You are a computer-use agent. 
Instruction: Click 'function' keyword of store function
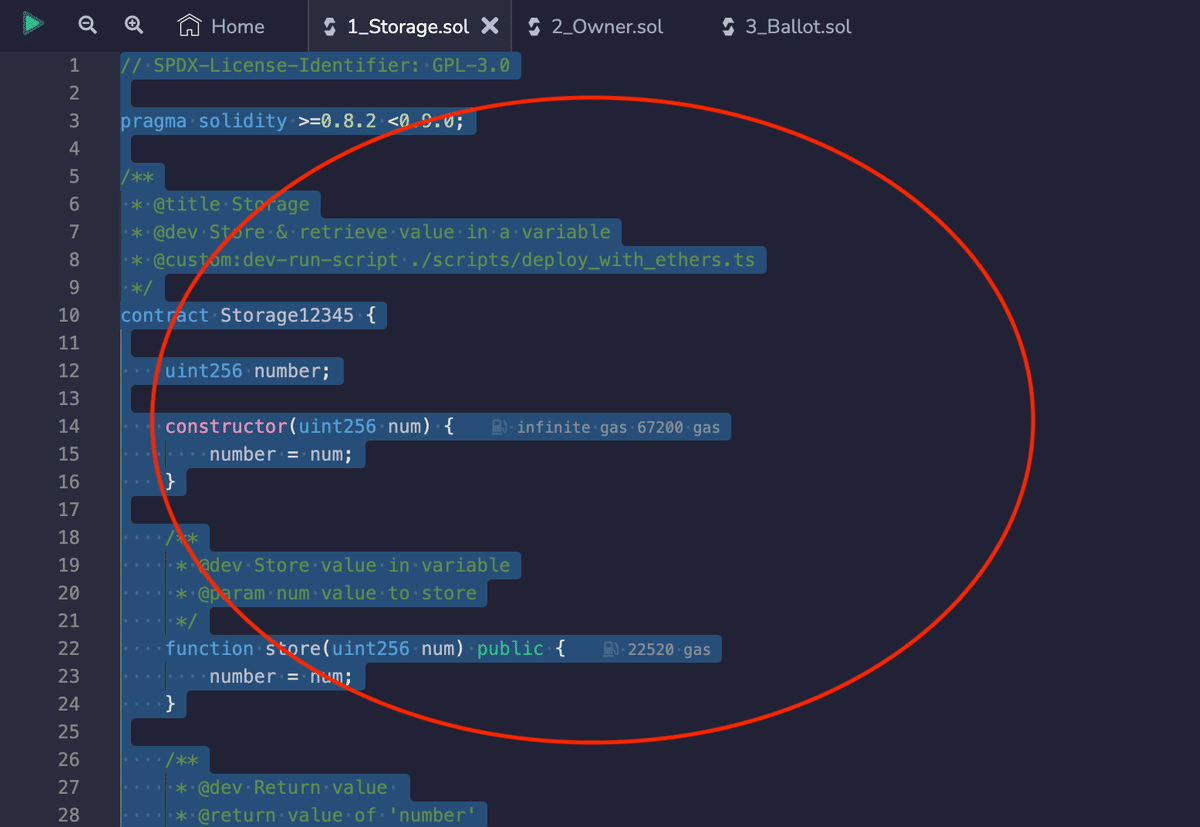[x=209, y=648]
